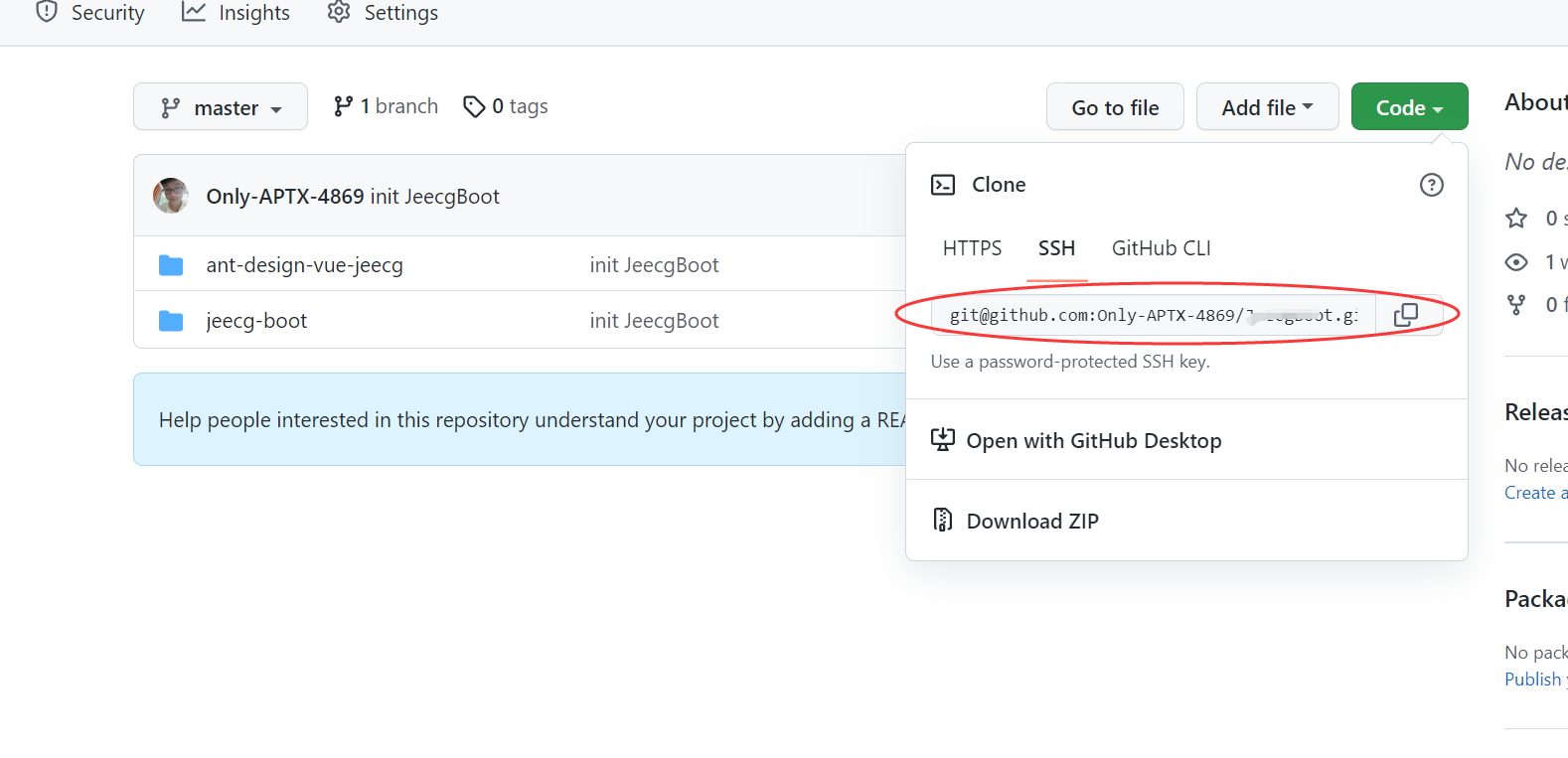
Task: Click the tags icon next to 0 tags
Action: point(474,106)
